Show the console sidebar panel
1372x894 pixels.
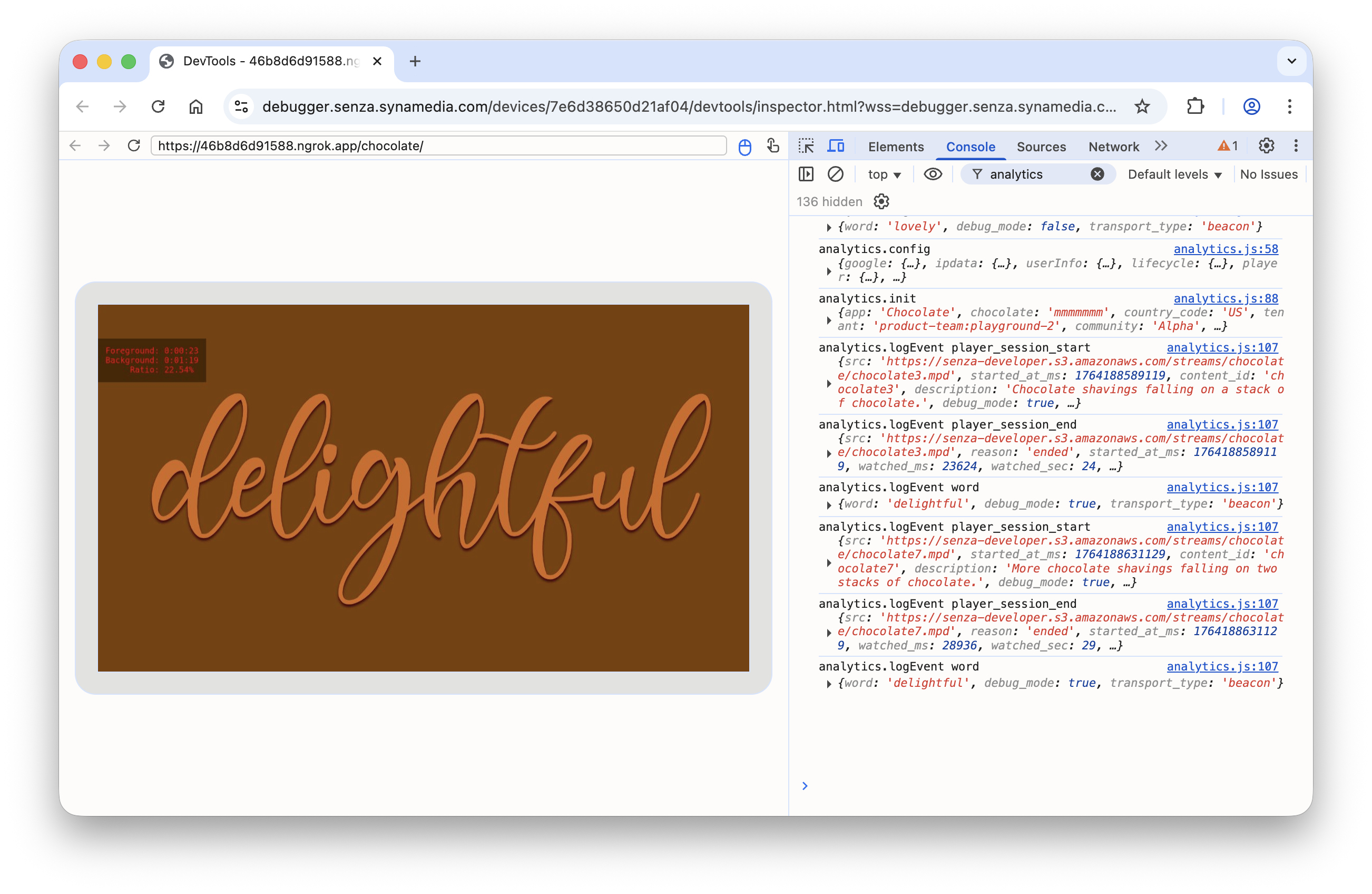[806, 174]
